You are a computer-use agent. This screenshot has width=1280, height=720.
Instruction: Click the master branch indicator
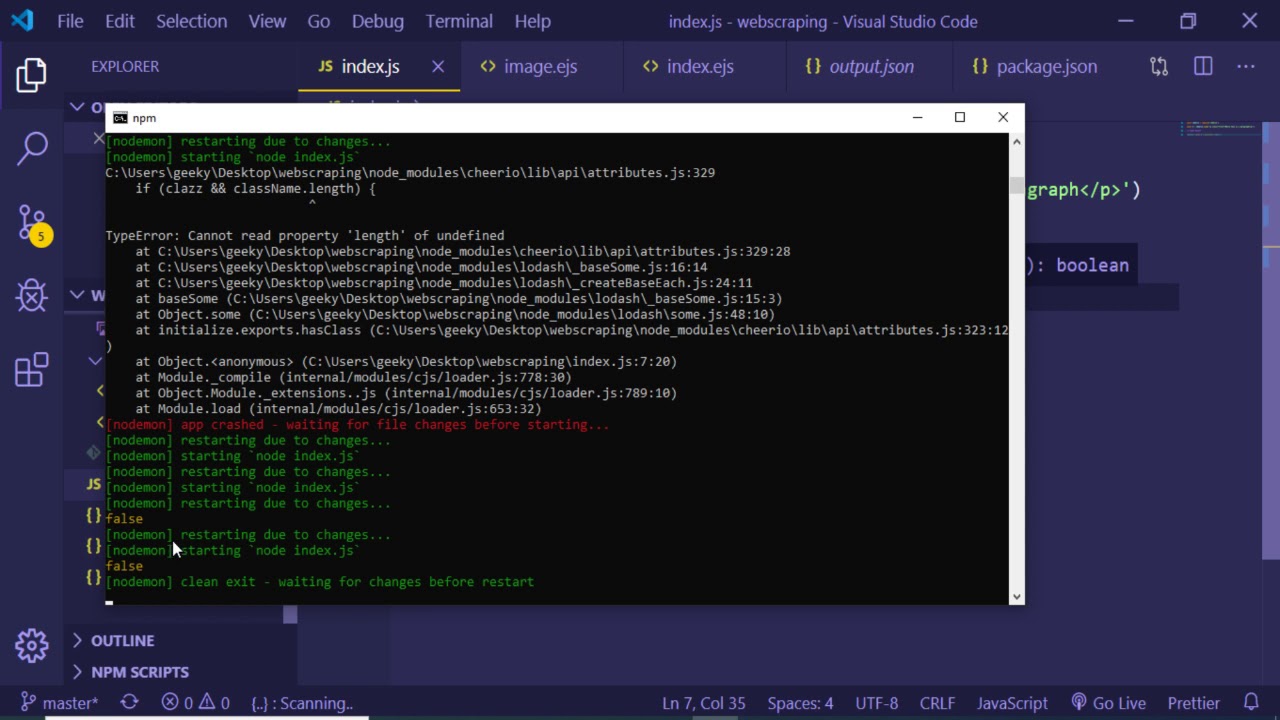click(60, 703)
